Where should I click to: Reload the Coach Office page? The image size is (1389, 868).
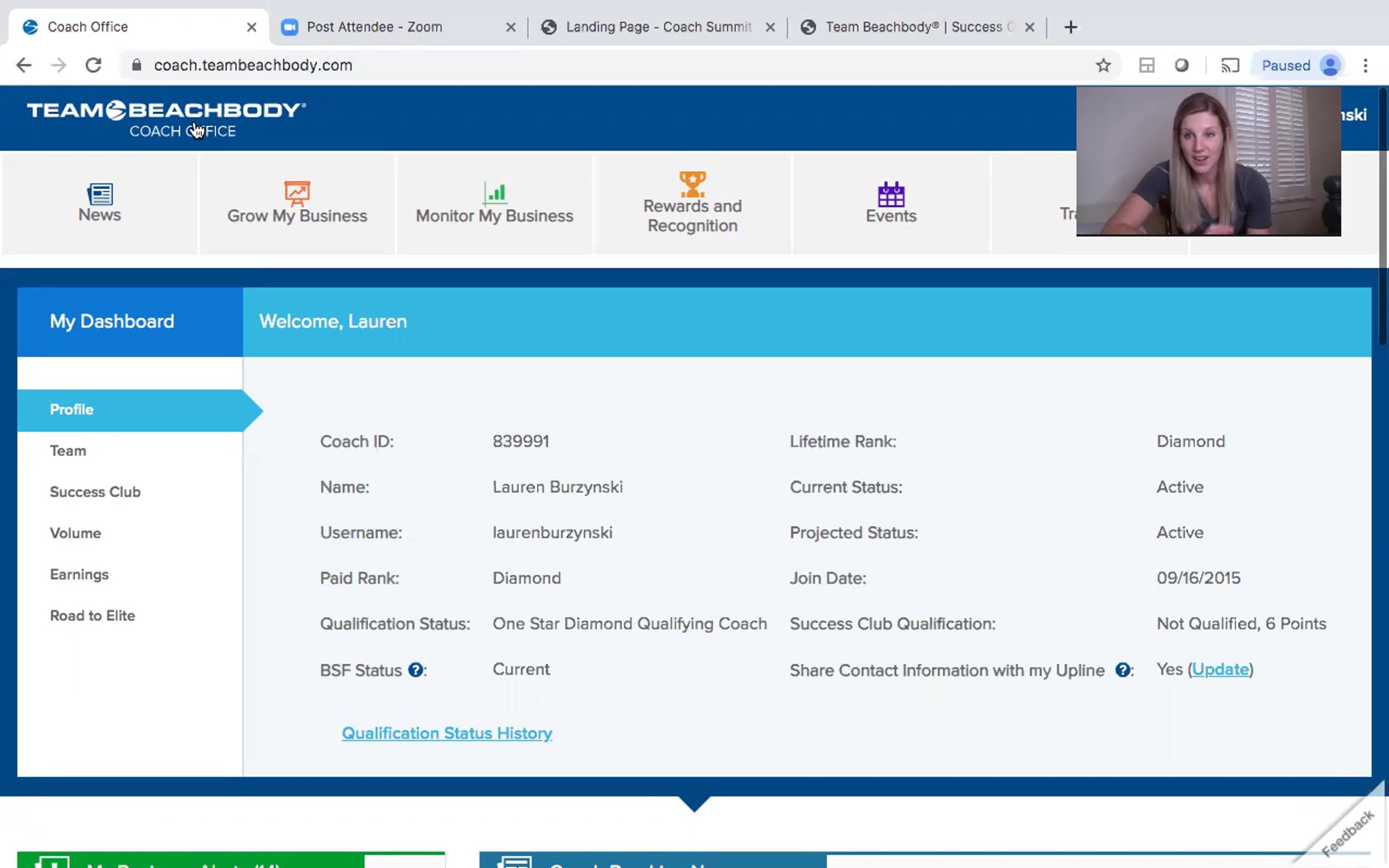tap(93, 65)
